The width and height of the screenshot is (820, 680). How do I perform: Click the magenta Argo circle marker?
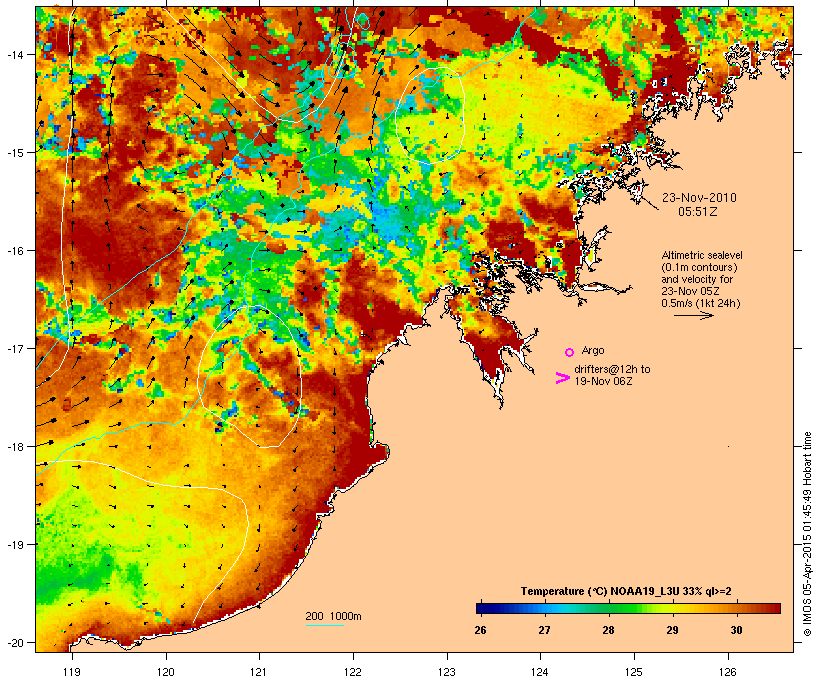[x=570, y=352]
